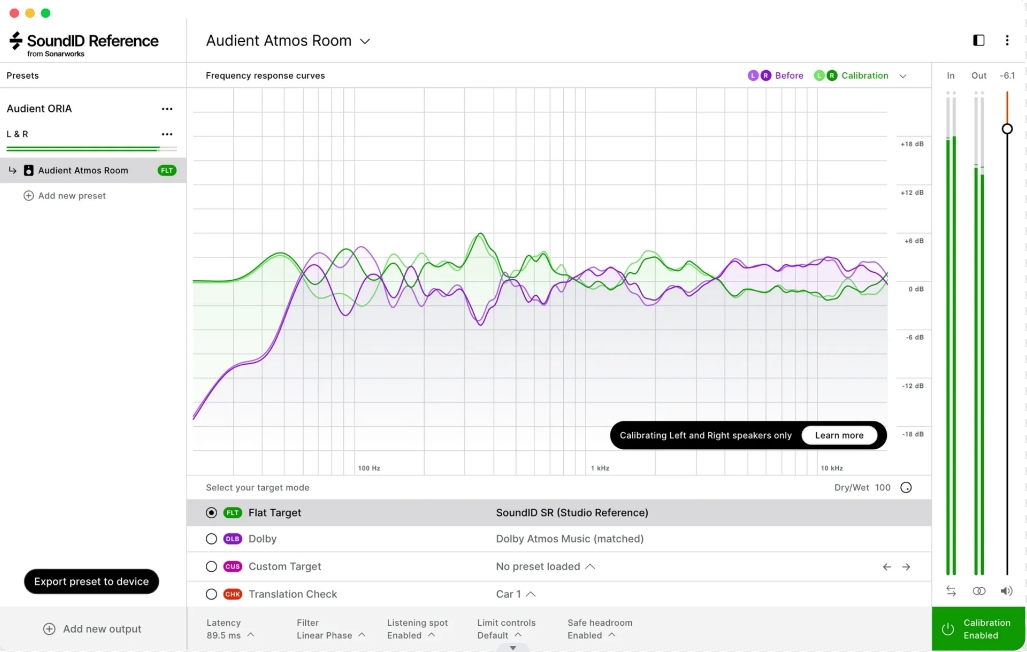Click the plus icon beside Add new output
This screenshot has width=1027, height=652.
49,629
